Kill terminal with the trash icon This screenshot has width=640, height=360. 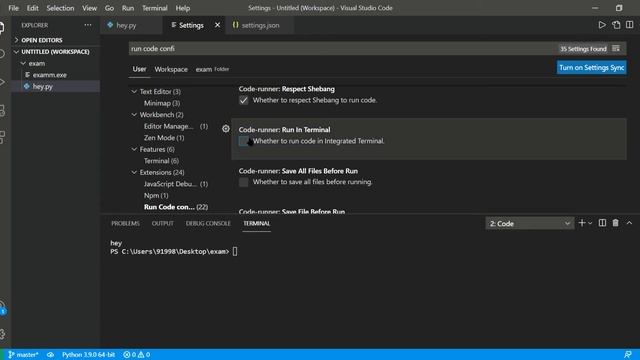pos(616,223)
